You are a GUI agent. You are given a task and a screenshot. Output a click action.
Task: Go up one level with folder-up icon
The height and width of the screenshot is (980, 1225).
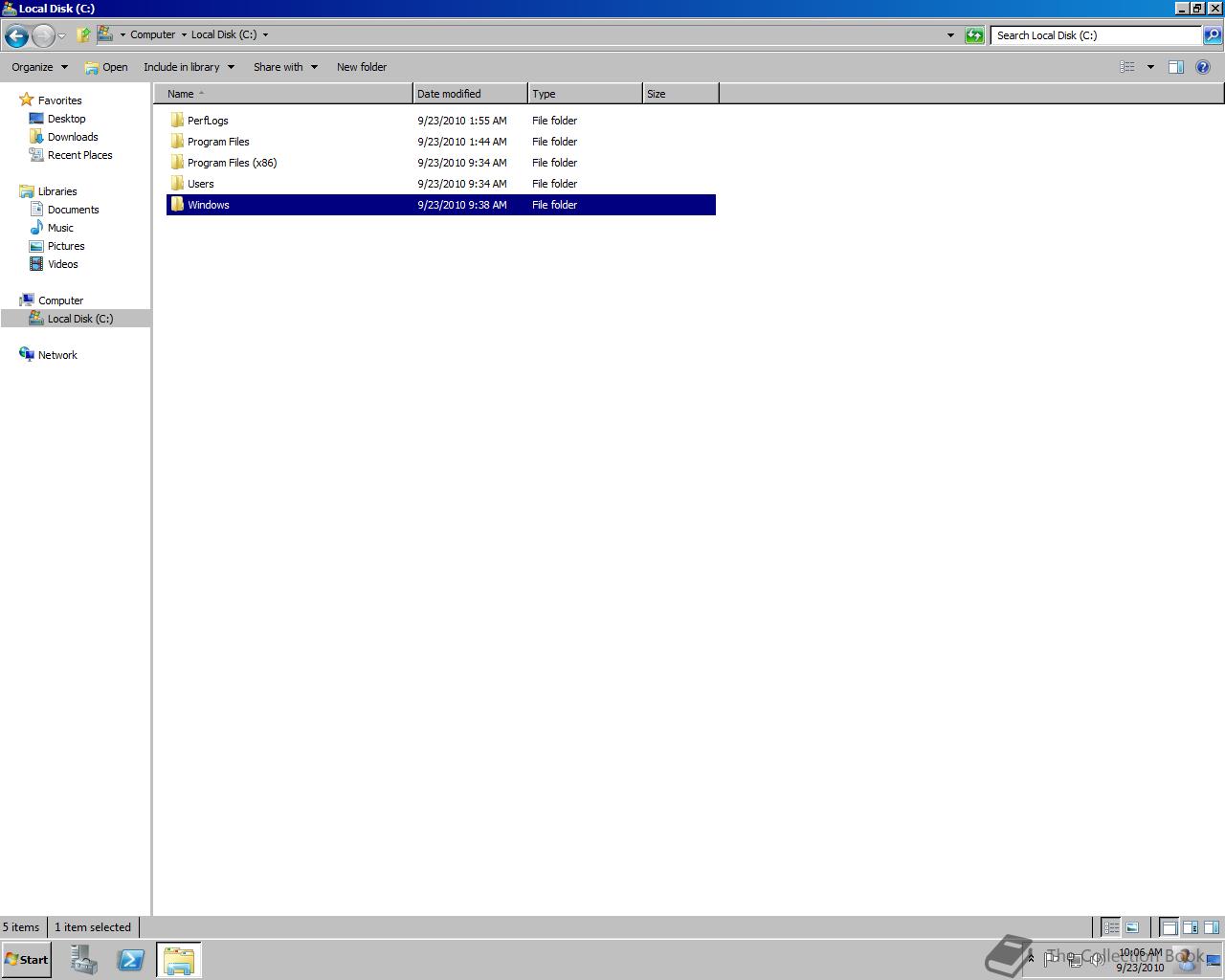coord(83,35)
